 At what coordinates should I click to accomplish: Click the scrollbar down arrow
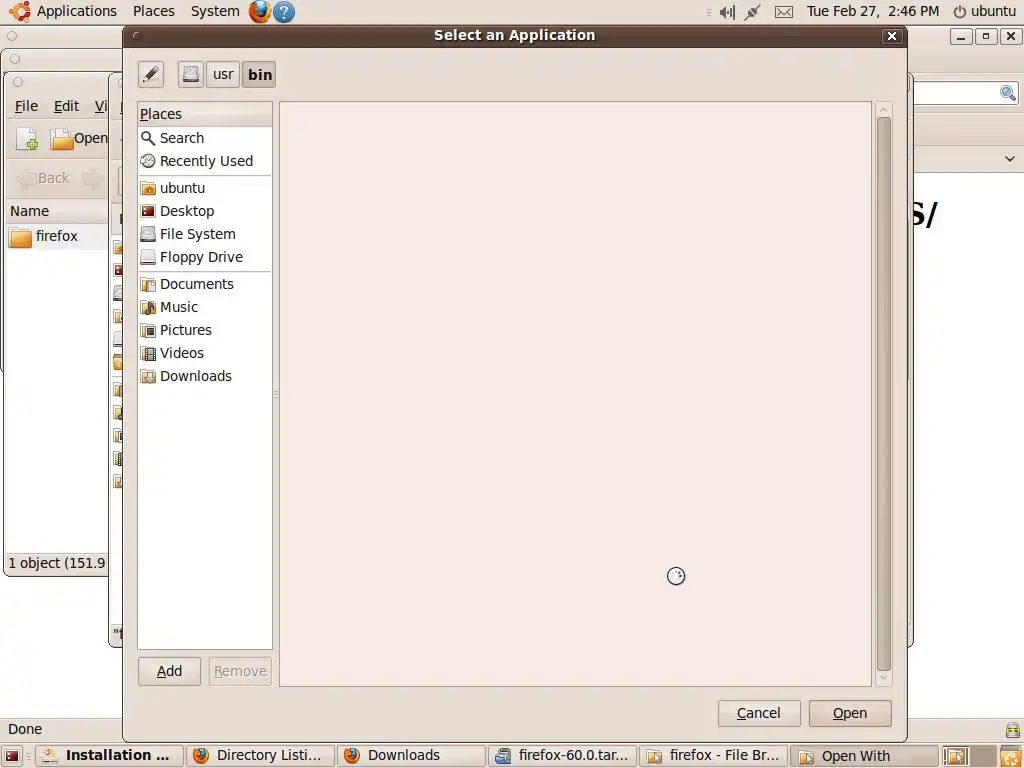click(884, 678)
